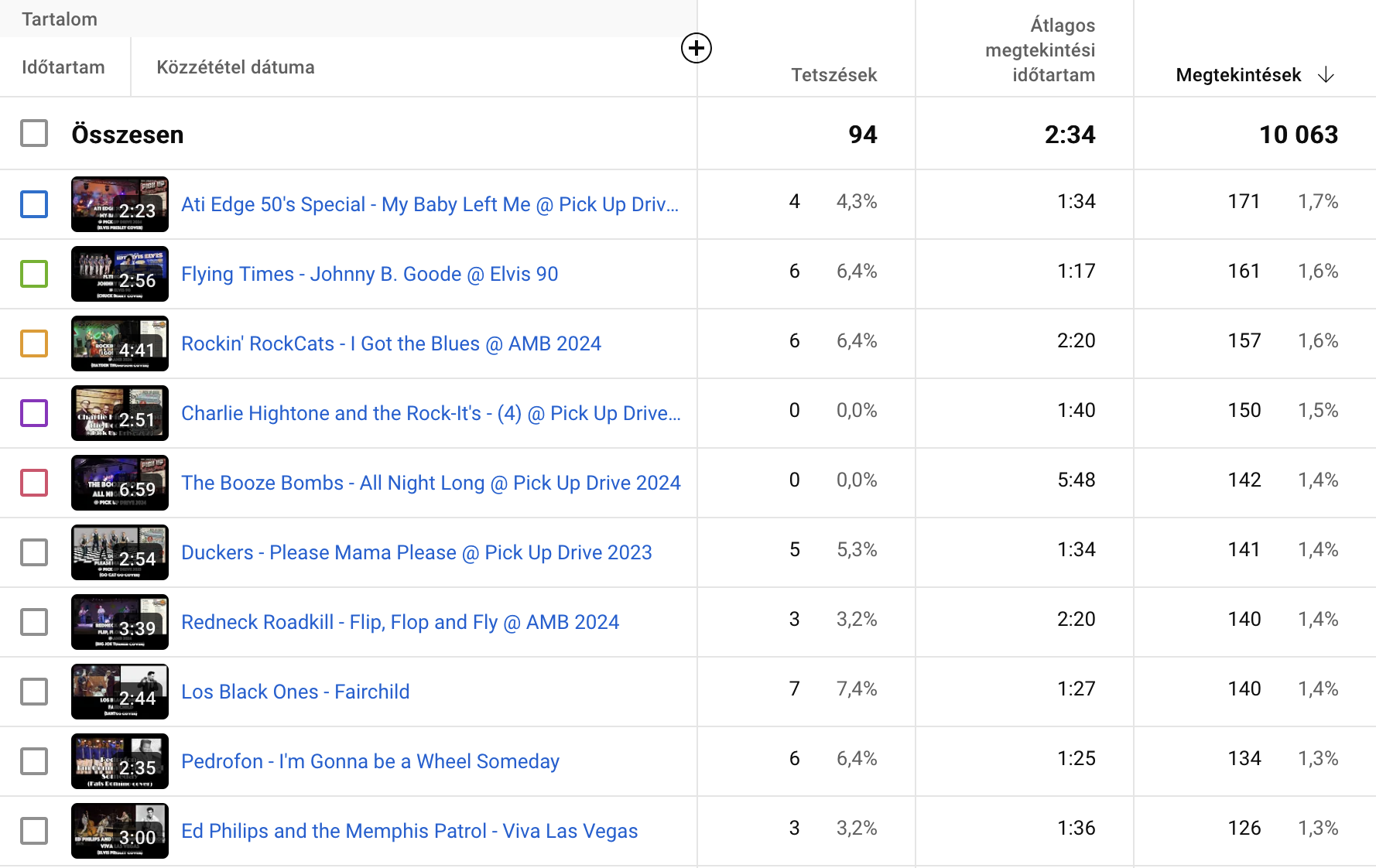The height and width of the screenshot is (868, 1376).
Task: Open Flying Times - Johnny B. Goode link
Action: 369,274
